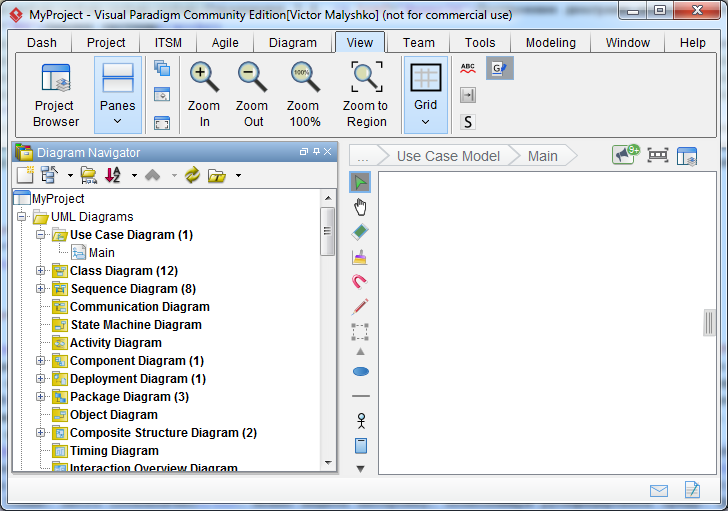Open dropdown arrow next to tree structure icon
This screenshot has height=511, width=728.
[x=70, y=175]
